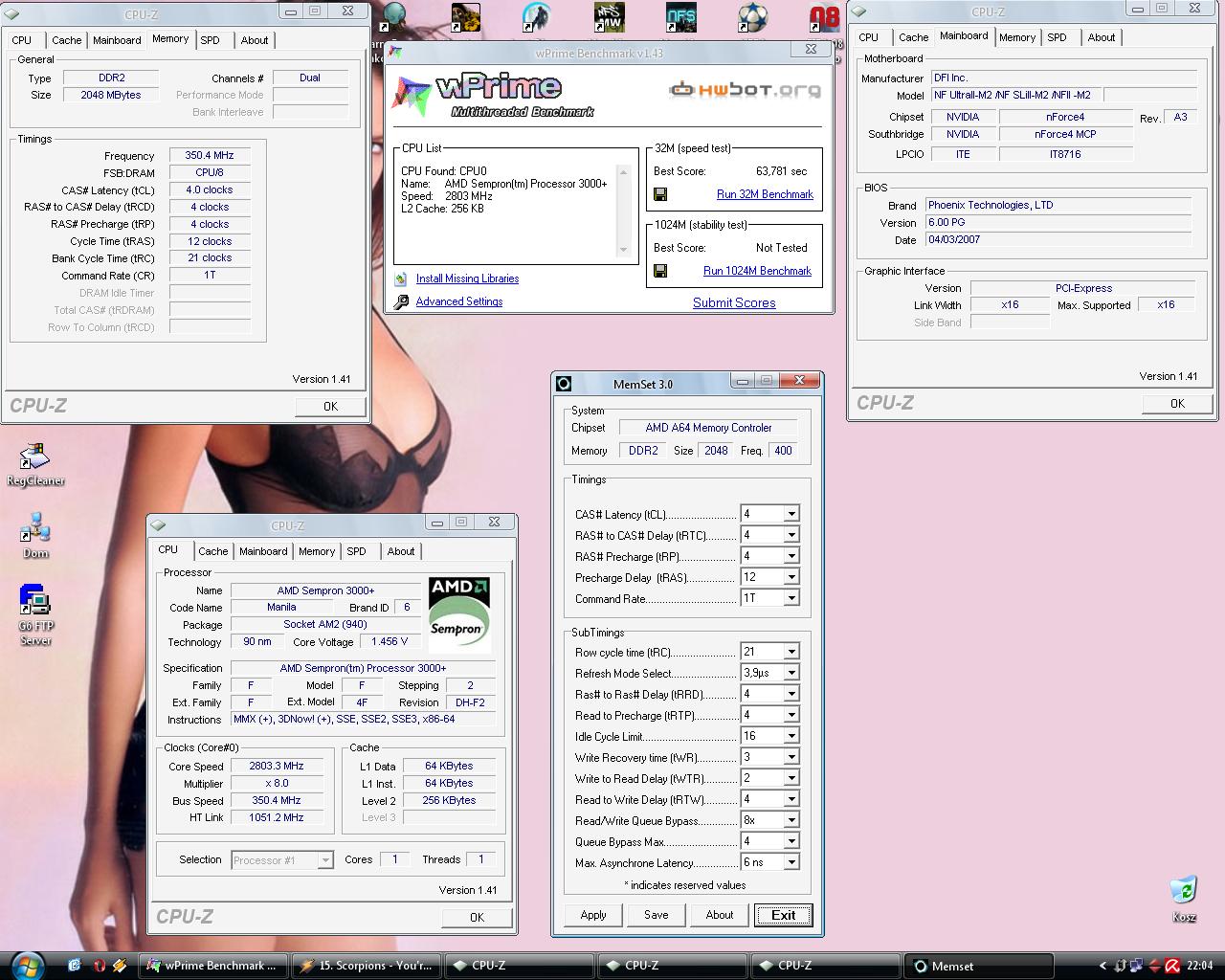Show hidden tray icons with the arrow

tap(1102, 966)
